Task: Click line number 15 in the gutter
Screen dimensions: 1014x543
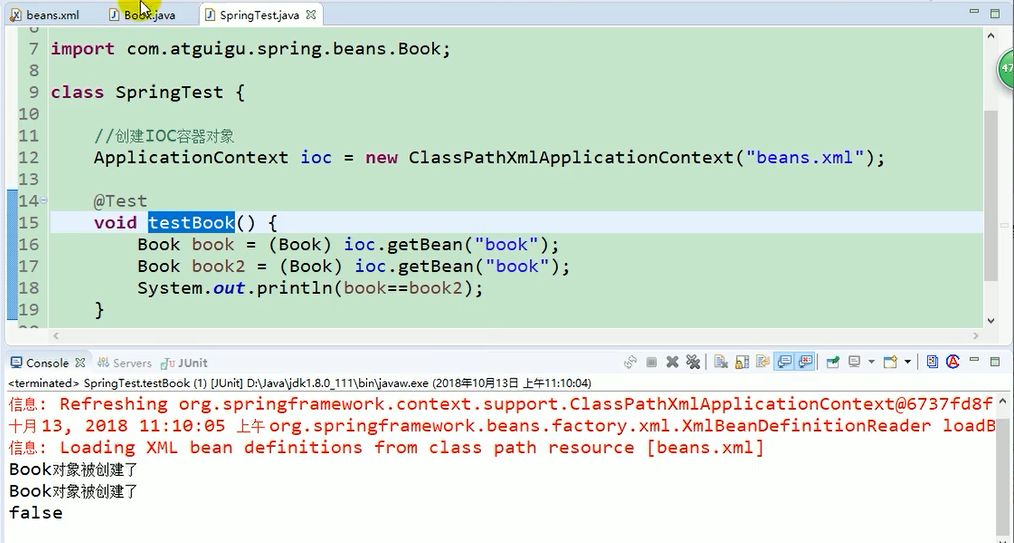Action: click(x=28, y=223)
